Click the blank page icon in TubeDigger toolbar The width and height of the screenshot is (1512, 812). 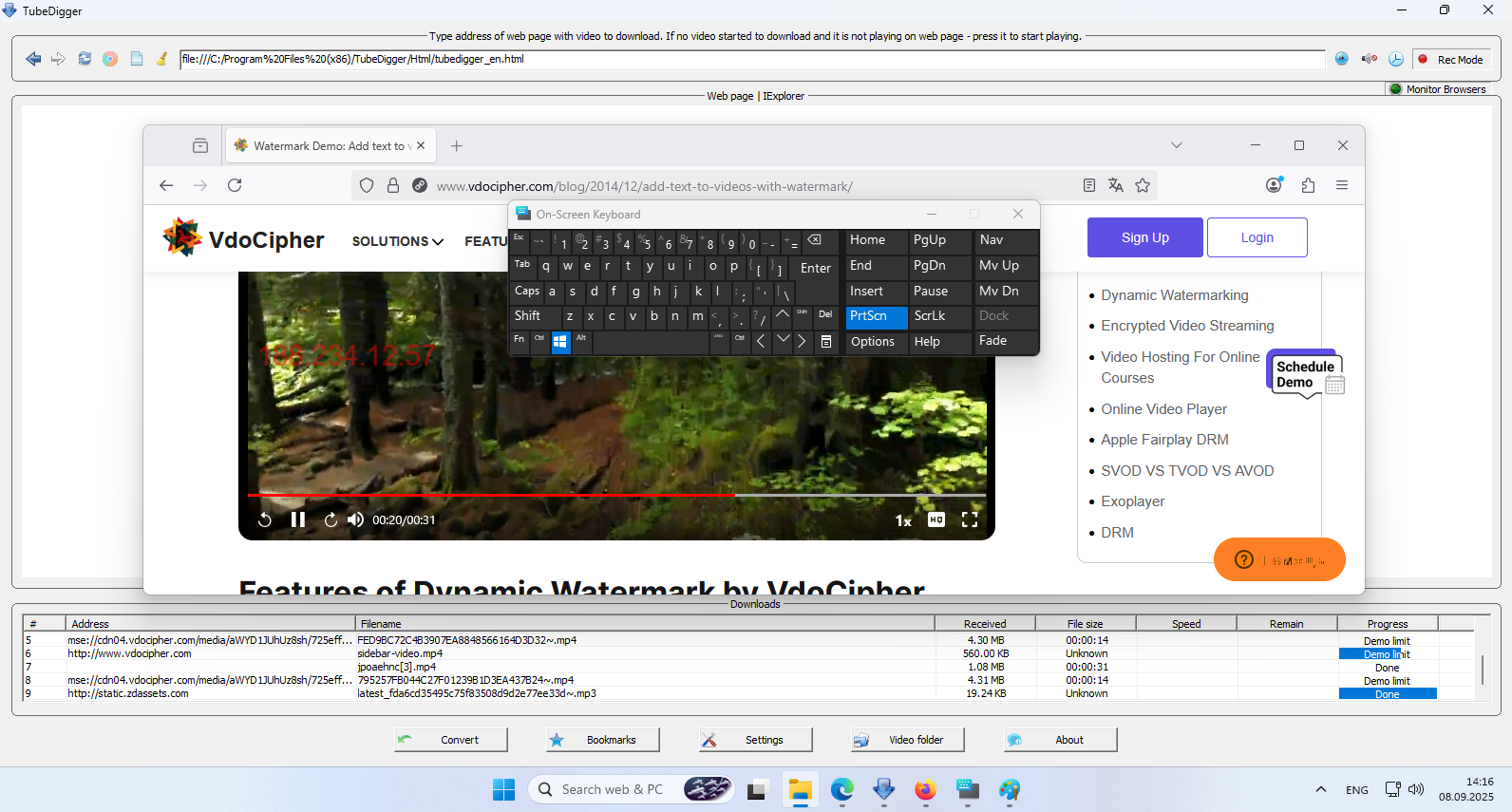pos(137,59)
